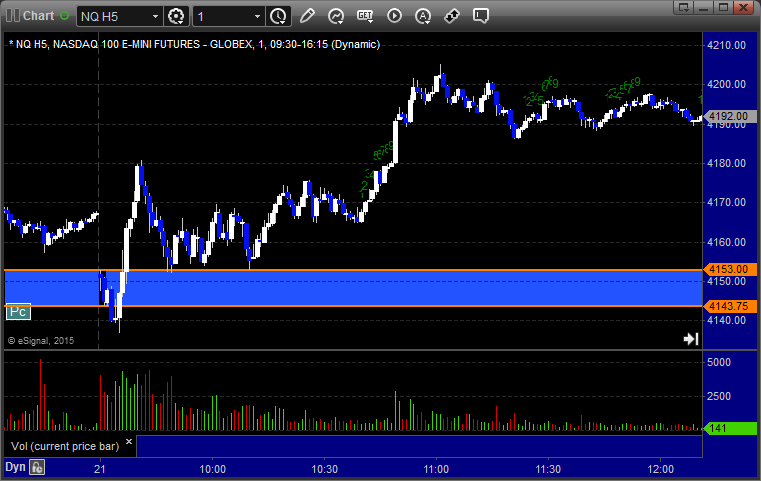Click the 5000 volume axis label
The width and height of the screenshot is (761, 481).
click(x=719, y=363)
